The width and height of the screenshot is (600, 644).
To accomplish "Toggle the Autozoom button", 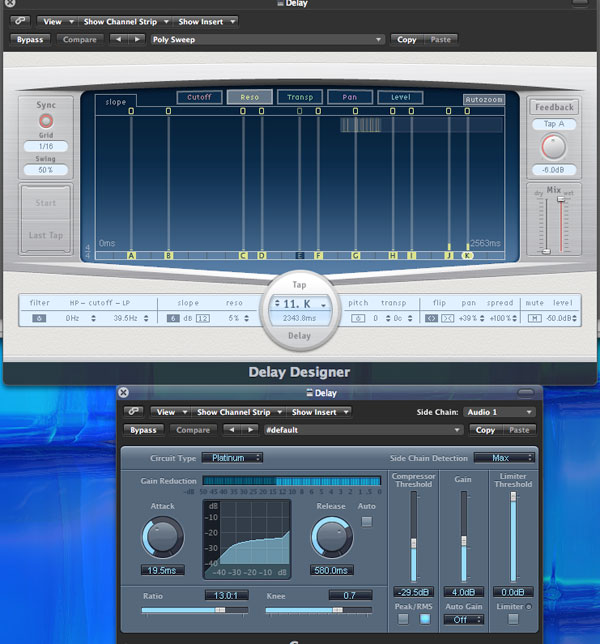I will point(484,99).
